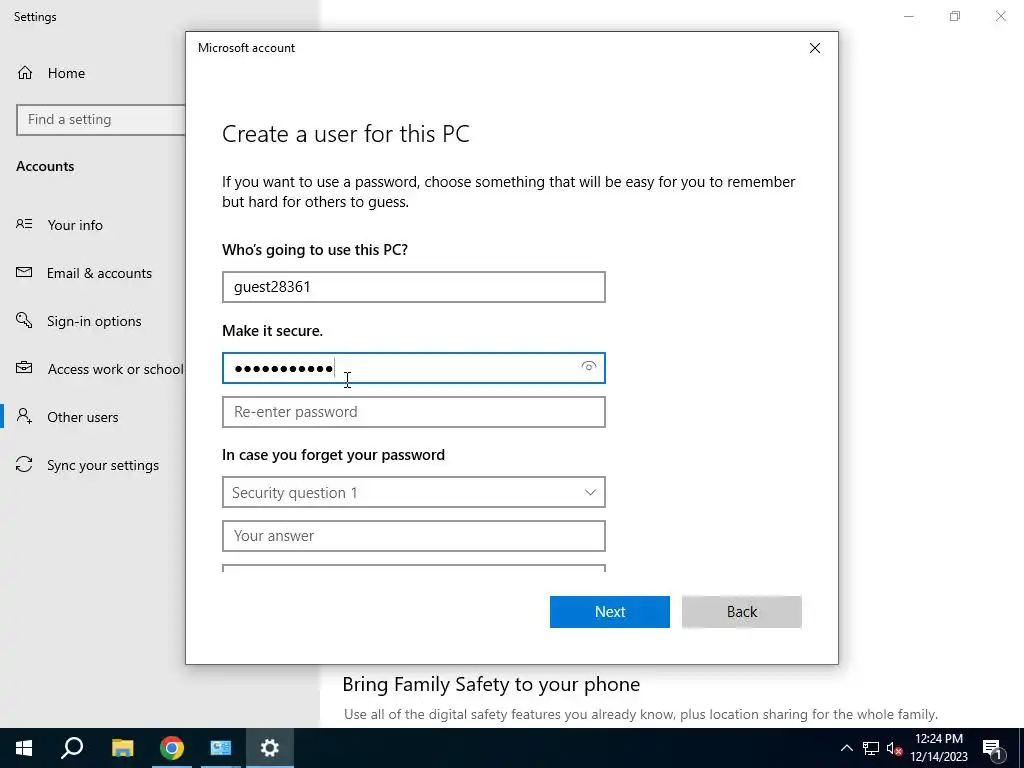Open the Windows Start menu
Viewport: 1024px width, 768px height.
click(x=24, y=748)
